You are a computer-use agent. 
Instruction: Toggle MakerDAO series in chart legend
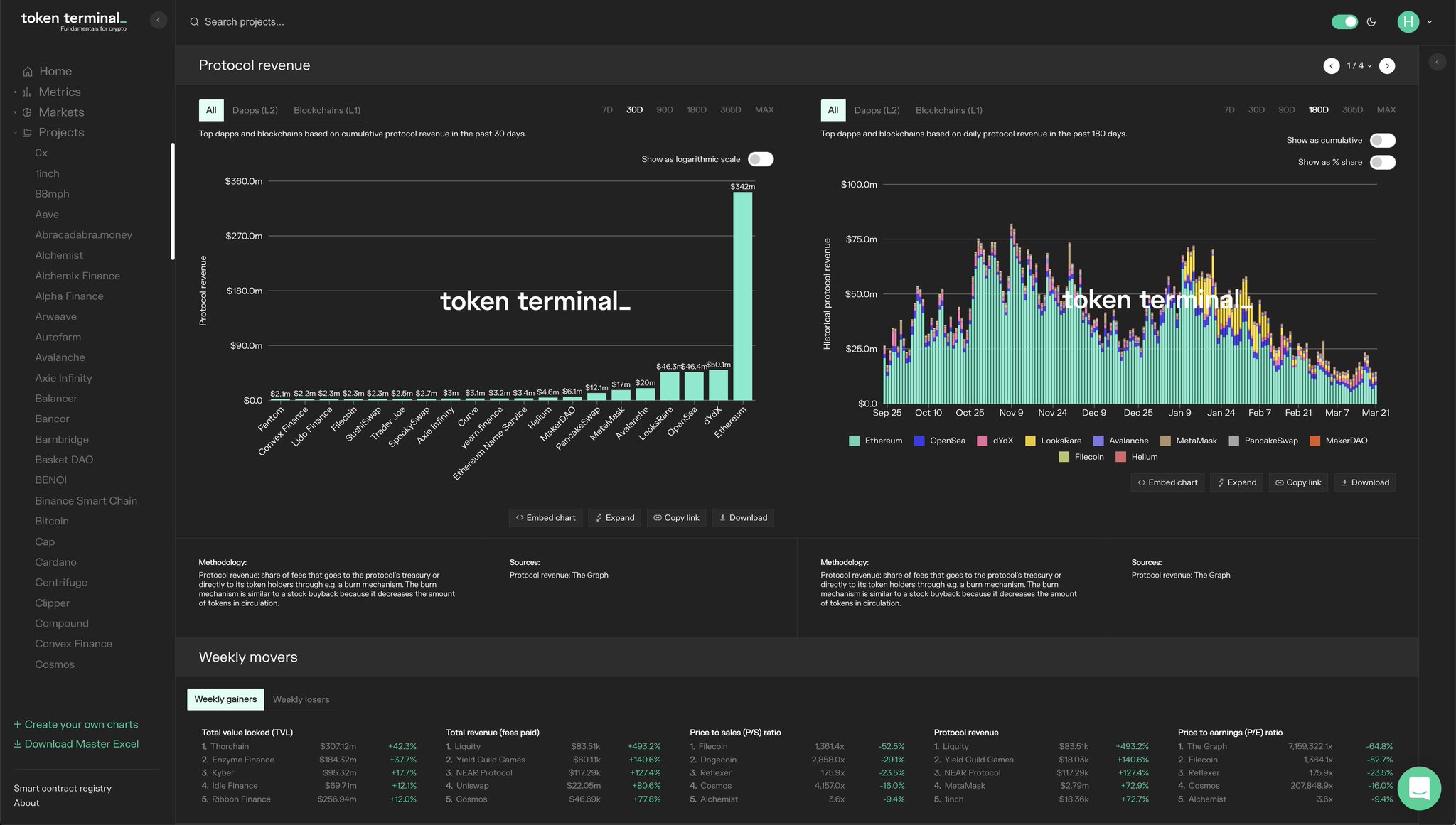[x=1339, y=441]
